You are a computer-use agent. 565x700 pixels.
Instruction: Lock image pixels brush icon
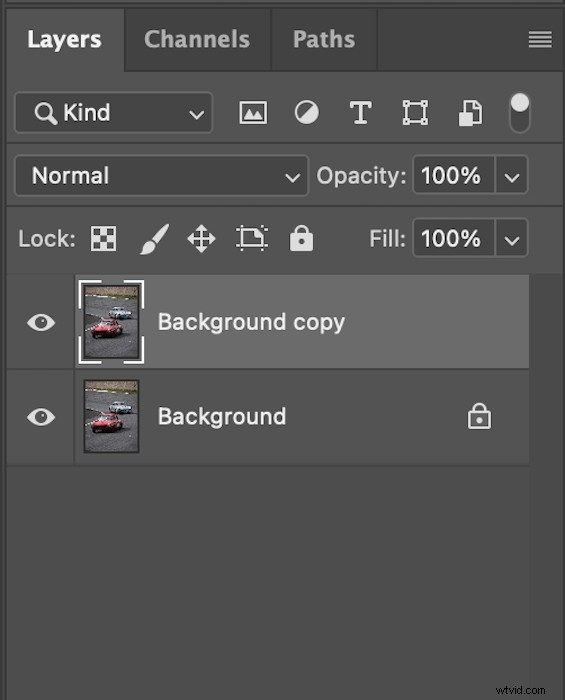click(x=154, y=239)
